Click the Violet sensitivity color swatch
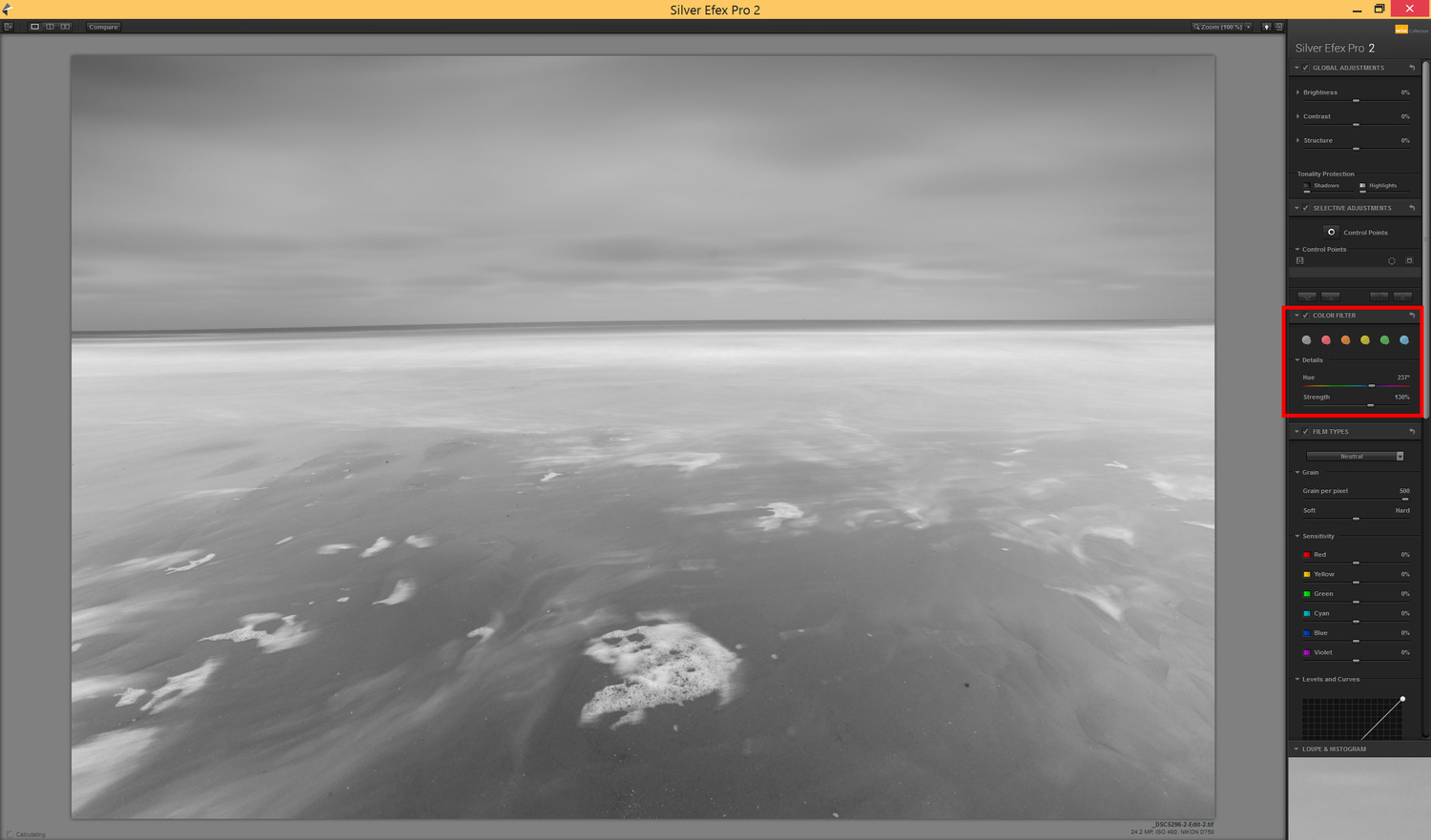This screenshot has width=1431, height=840. coord(1307,653)
